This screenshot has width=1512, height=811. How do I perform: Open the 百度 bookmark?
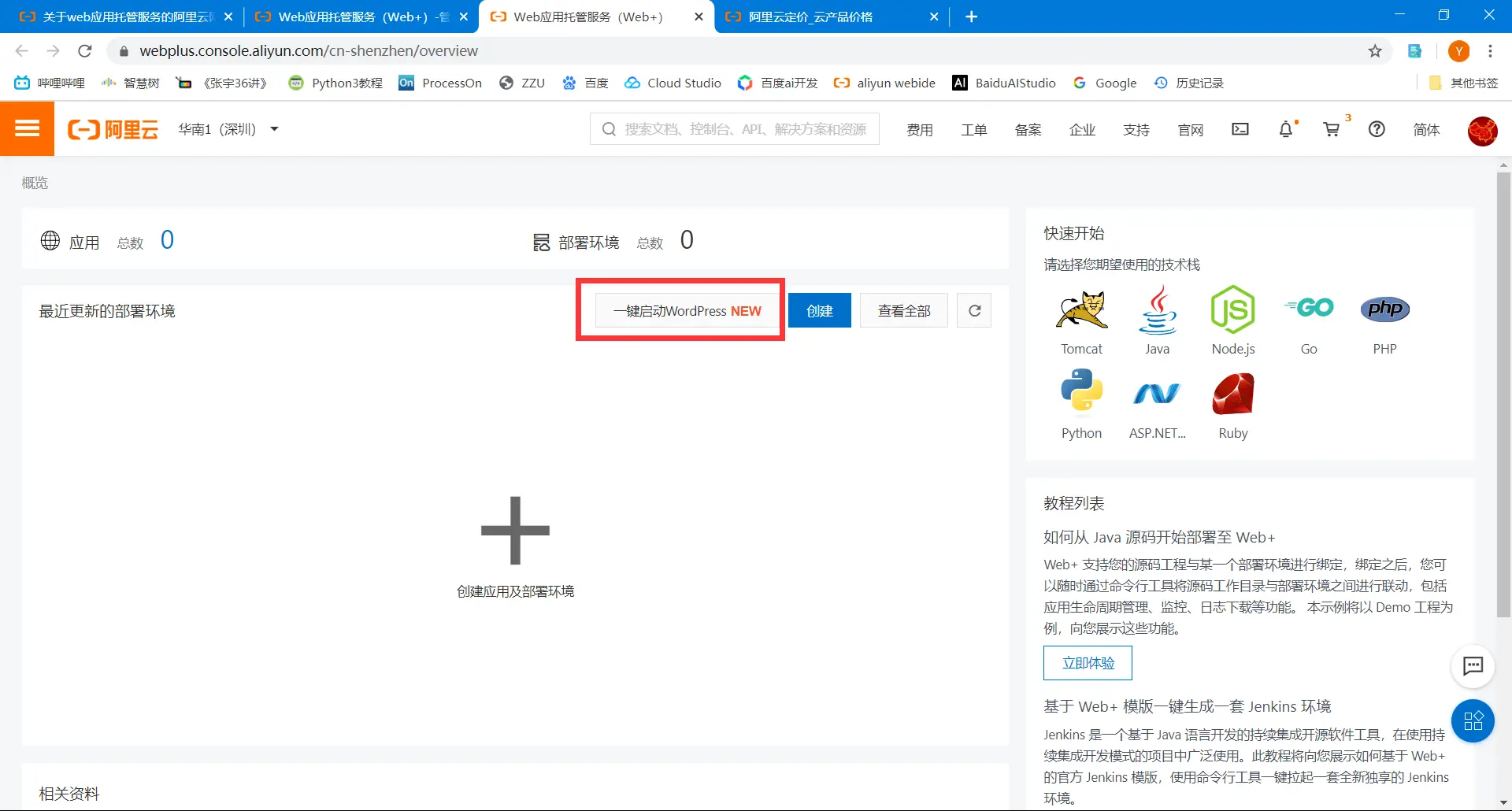pyautogui.click(x=585, y=83)
